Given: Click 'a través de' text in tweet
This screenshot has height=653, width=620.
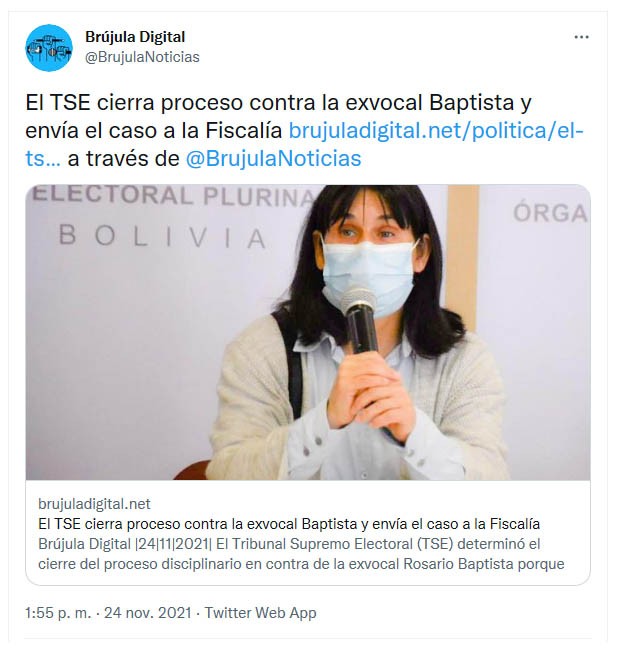Looking at the screenshot, I should tap(123, 159).
